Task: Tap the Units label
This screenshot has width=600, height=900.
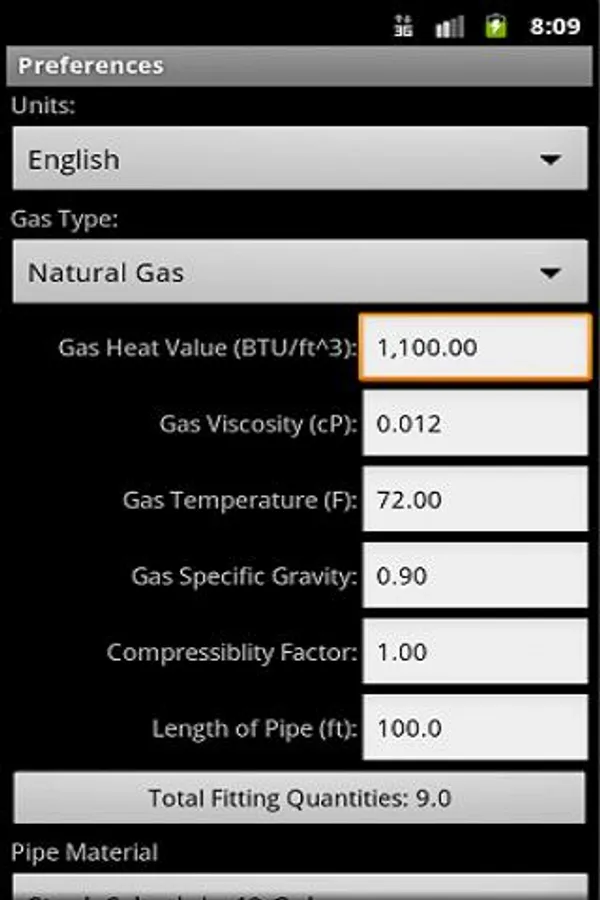Action: 43,105
